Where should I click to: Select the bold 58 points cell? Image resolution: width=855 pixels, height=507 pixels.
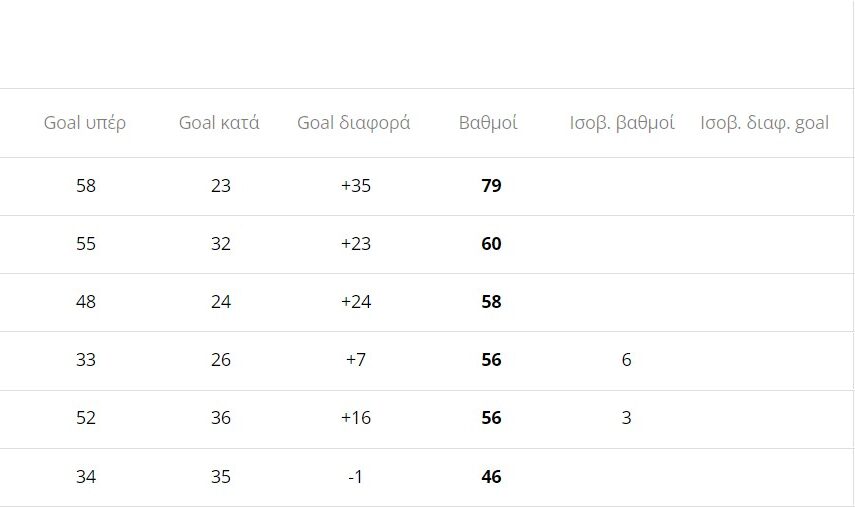point(491,302)
